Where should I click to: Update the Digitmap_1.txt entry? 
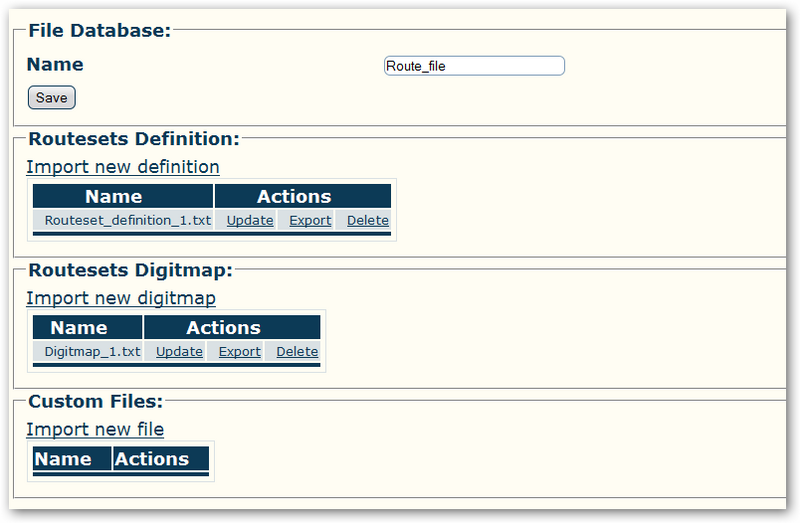[179, 352]
